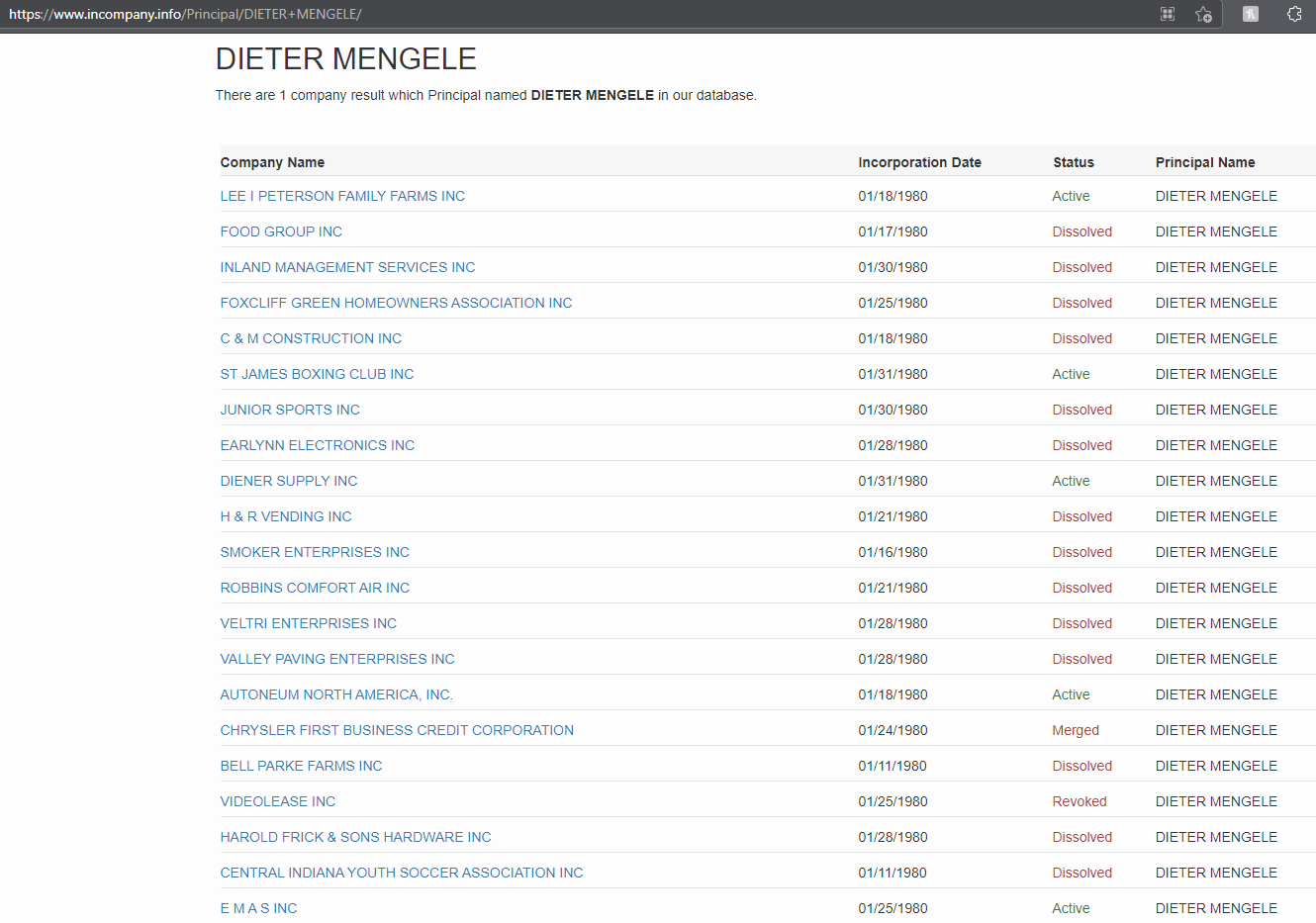Screen dimensions: 1316x923
Task: Click date 01/16/1980 in SMOKER ENTERPRISES row
Action: click(893, 552)
